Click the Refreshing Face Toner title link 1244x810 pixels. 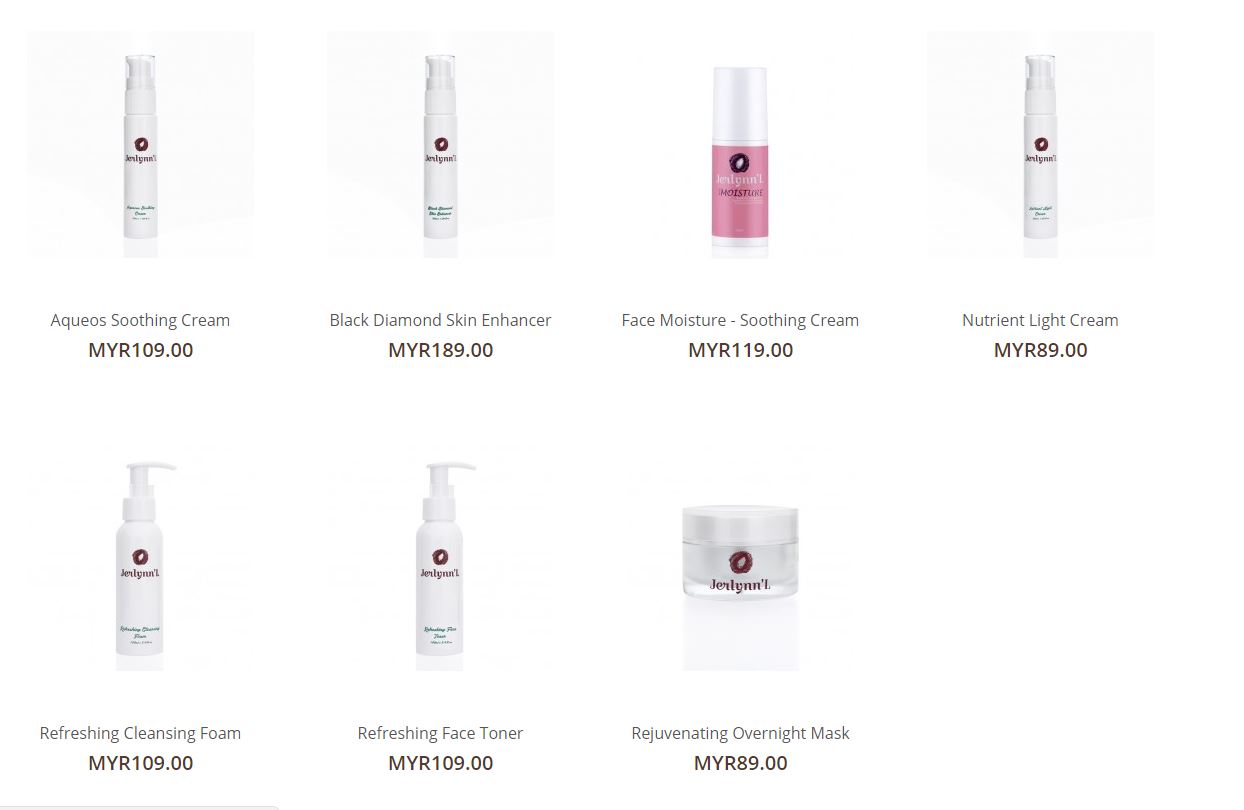(440, 733)
